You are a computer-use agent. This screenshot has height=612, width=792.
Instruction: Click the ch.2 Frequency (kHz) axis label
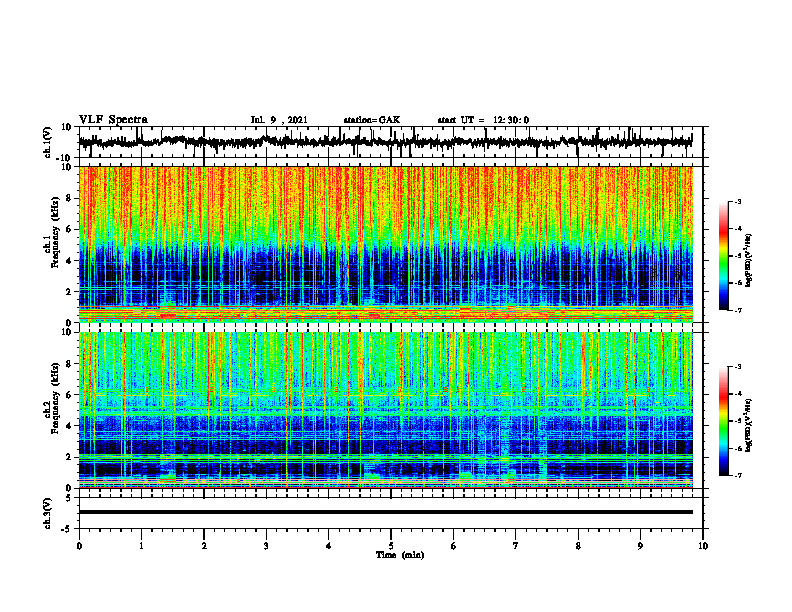click(51, 398)
